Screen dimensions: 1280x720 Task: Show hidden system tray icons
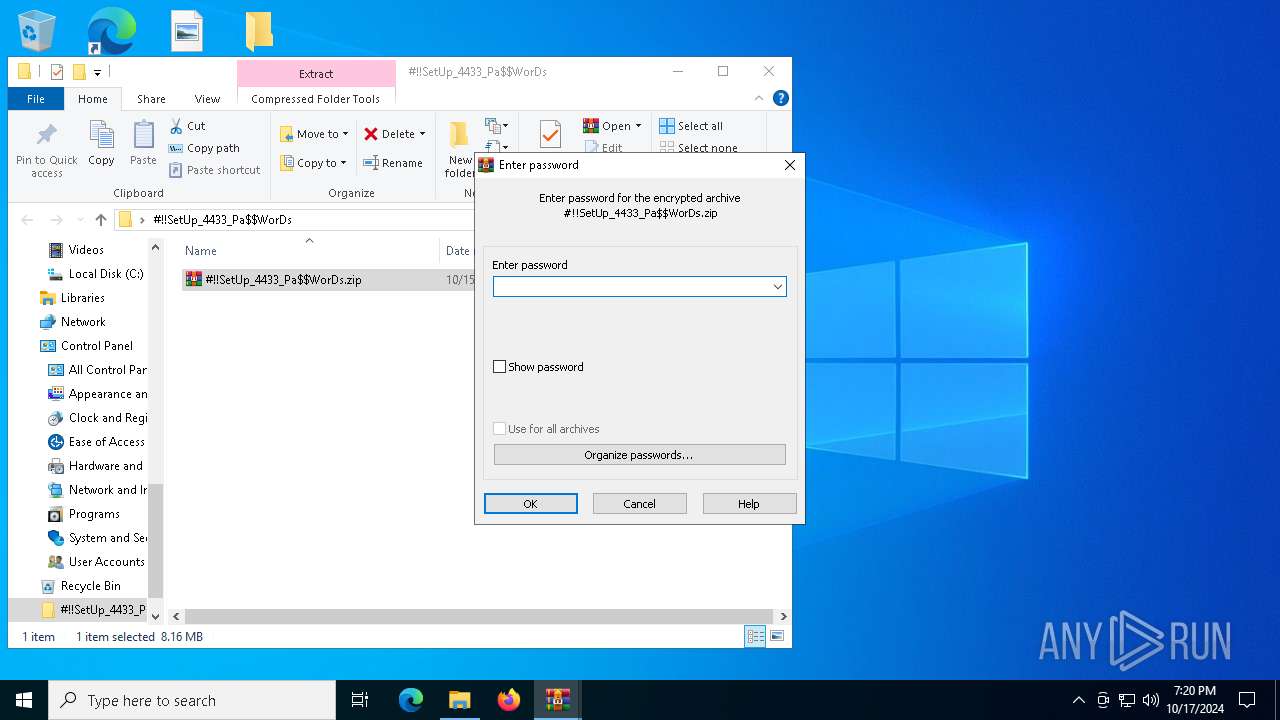coord(1078,700)
